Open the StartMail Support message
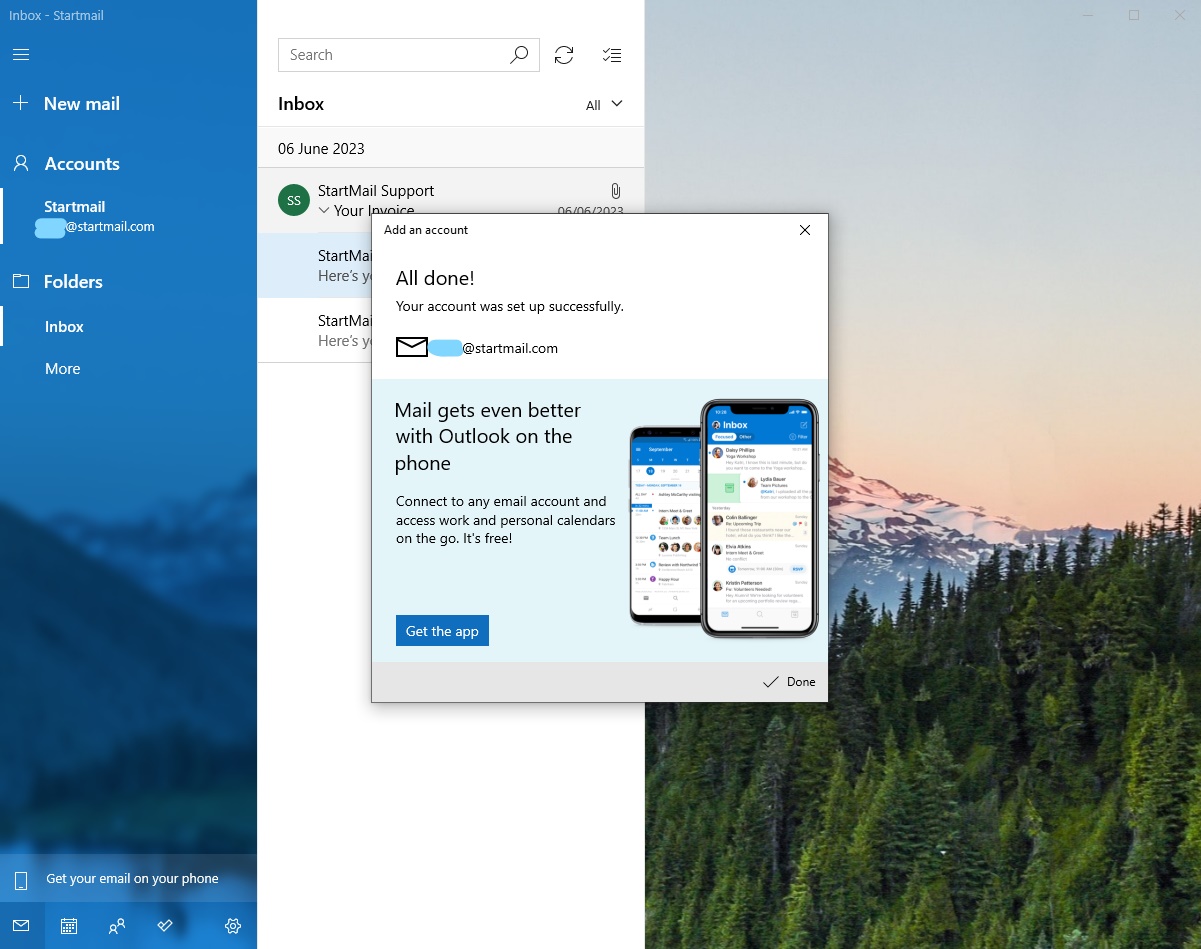The width and height of the screenshot is (1201, 949). pyautogui.click(x=451, y=200)
